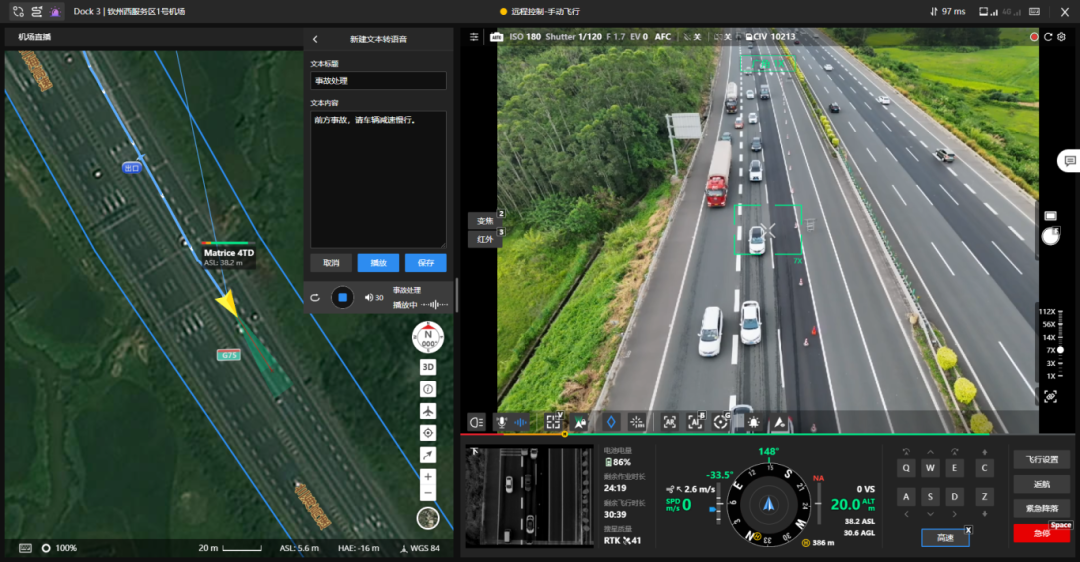This screenshot has height=562, width=1080.
Task: Open camera settings sliders menu
Action: [x=474, y=37]
